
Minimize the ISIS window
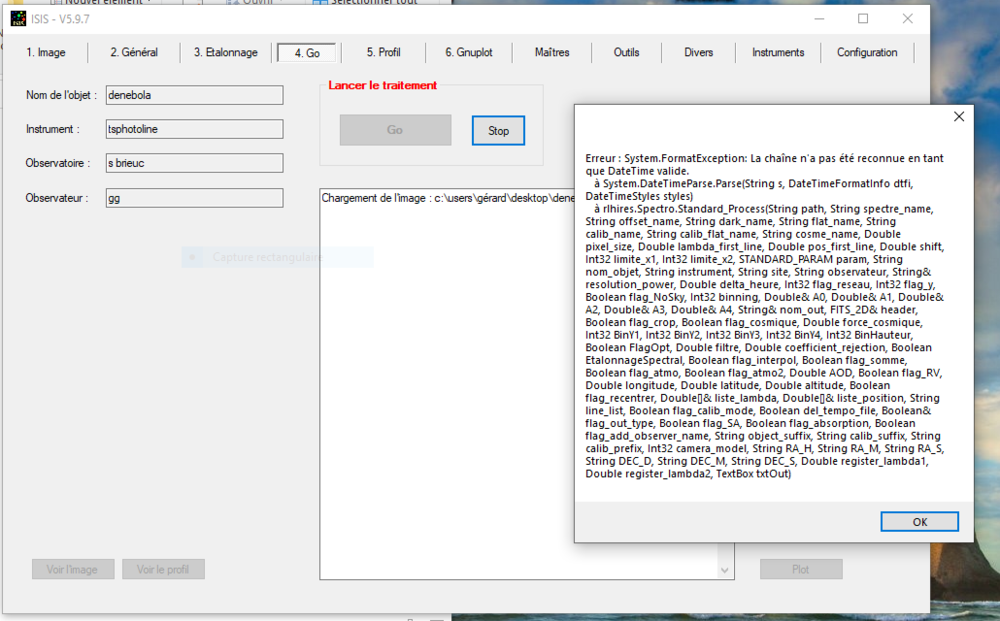click(820, 19)
